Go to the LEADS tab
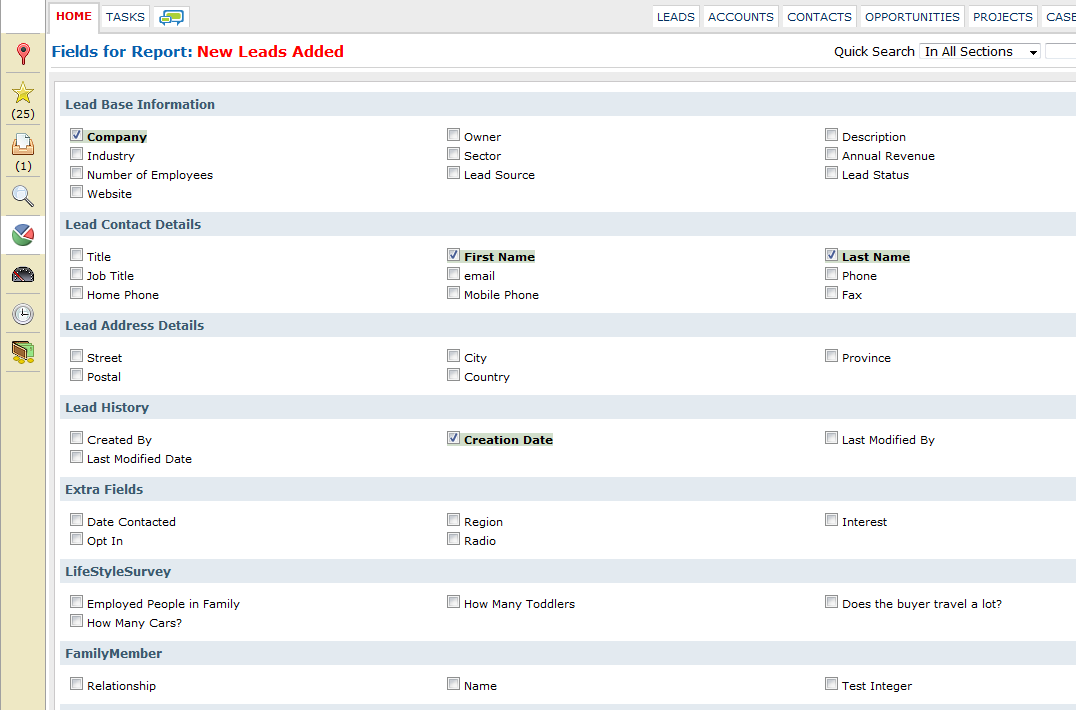 [676, 17]
